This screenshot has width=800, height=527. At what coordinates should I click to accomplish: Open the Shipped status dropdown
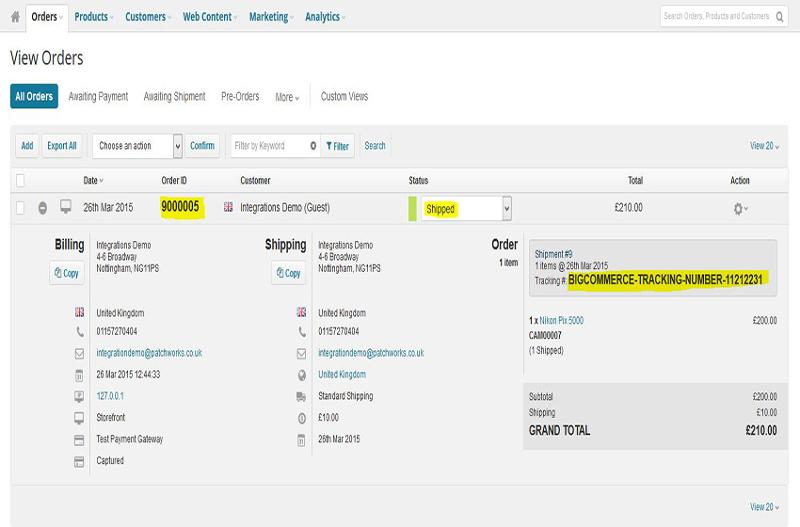point(467,208)
